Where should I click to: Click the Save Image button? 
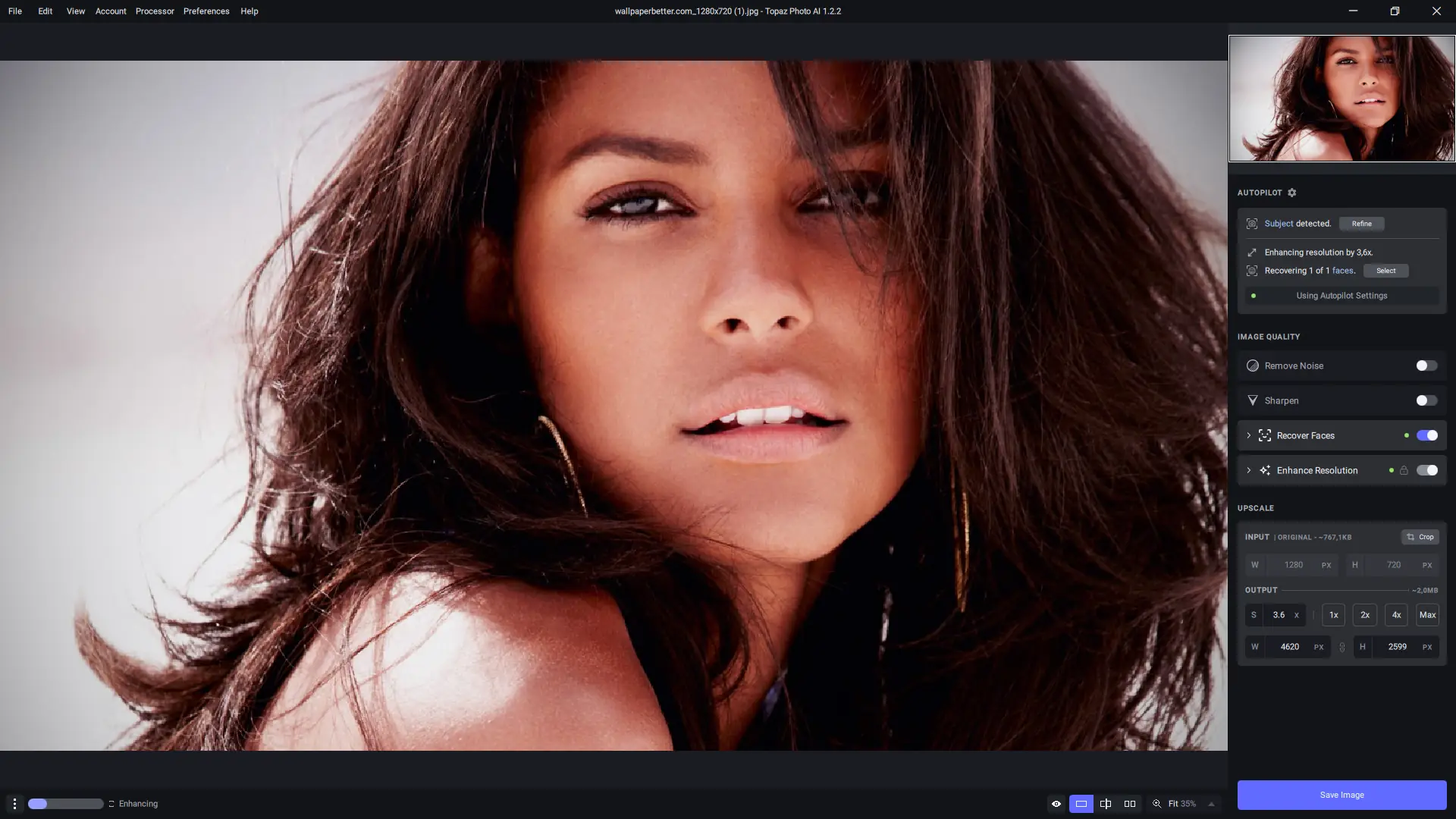[x=1341, y=795]
